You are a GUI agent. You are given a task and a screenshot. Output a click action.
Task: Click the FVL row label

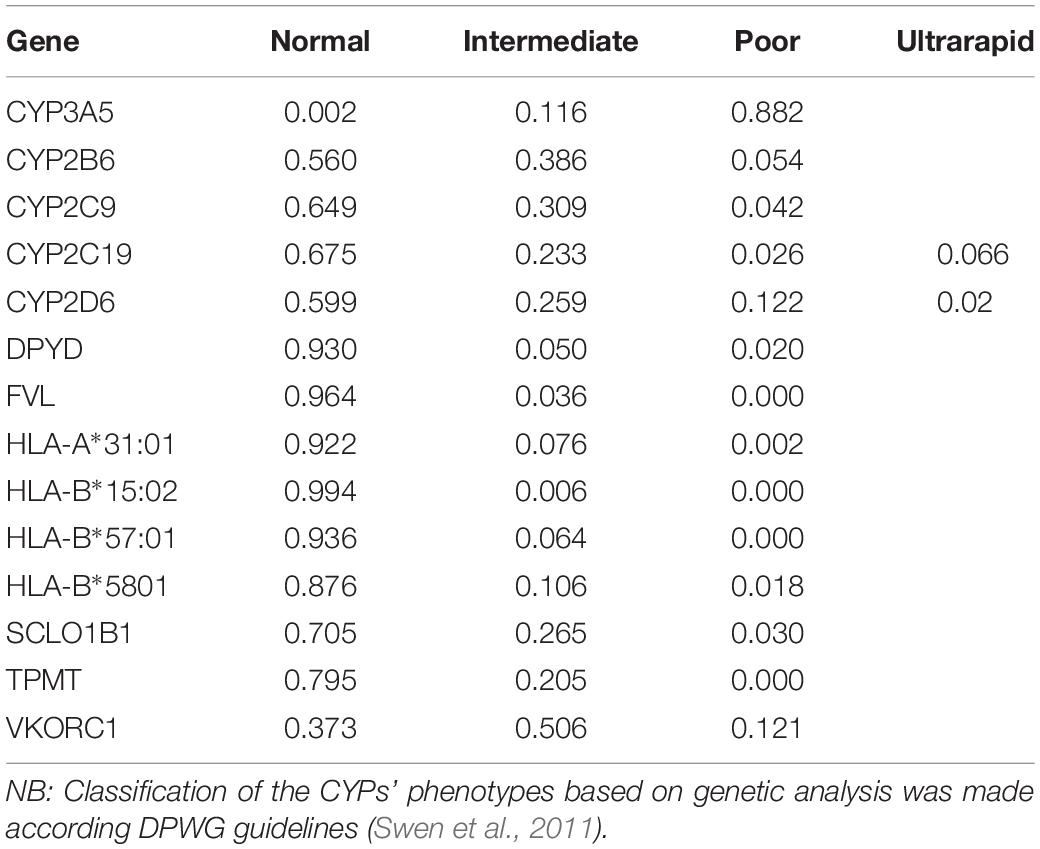point(31,396)
